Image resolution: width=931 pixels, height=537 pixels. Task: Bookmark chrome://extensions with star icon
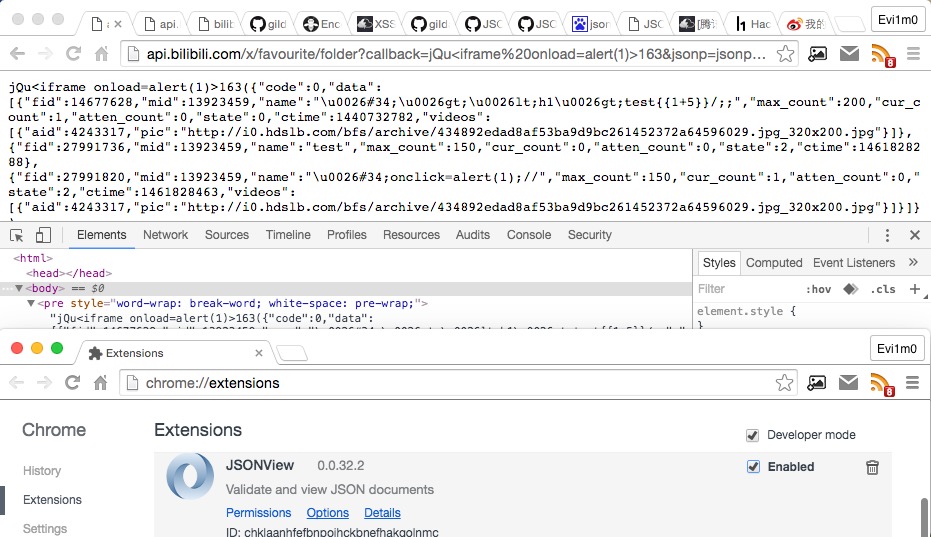point(784,383)
